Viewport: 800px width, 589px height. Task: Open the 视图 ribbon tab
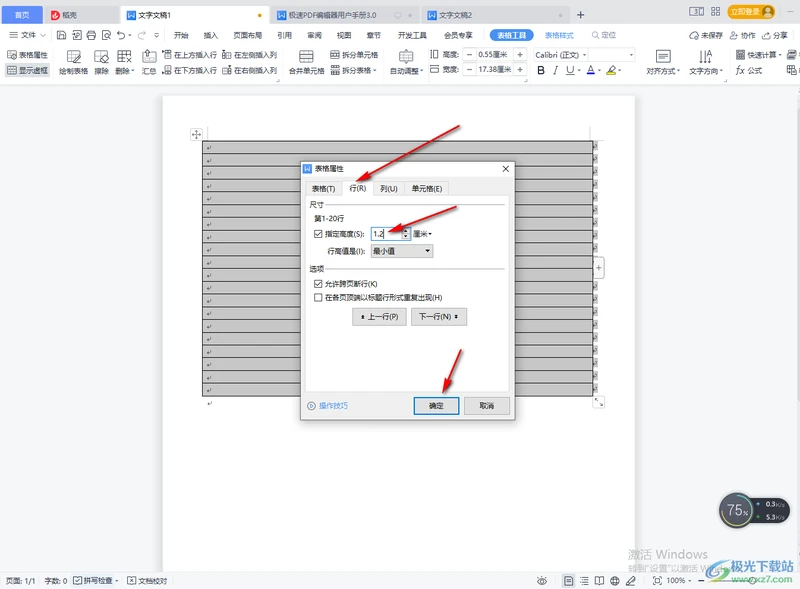tap(344, 35)
